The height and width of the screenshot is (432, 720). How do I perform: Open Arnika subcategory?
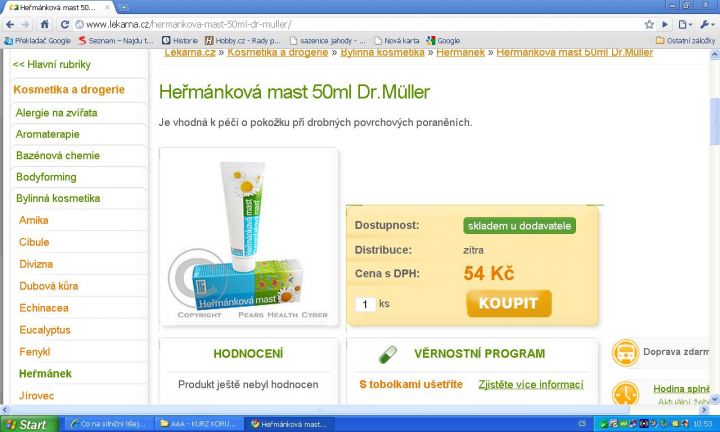pos(34,220)
